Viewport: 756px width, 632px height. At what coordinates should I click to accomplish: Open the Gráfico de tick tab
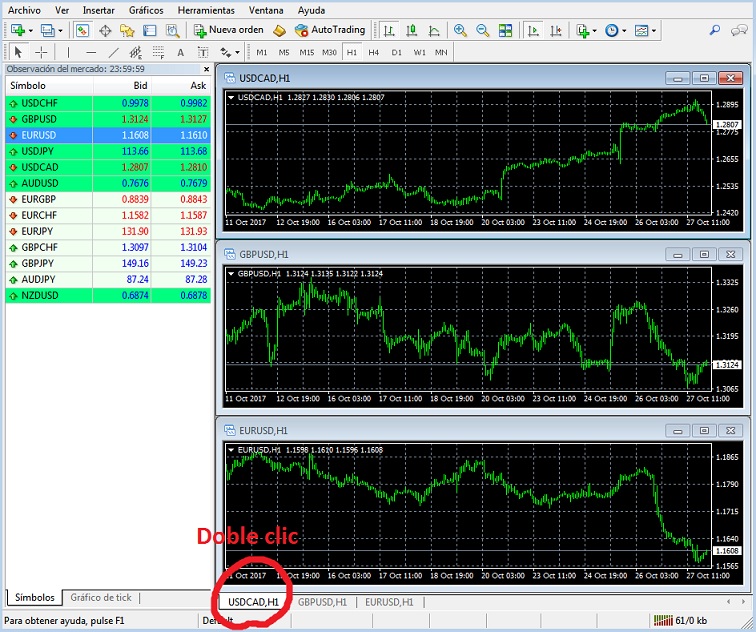click(x=99, y=597)
